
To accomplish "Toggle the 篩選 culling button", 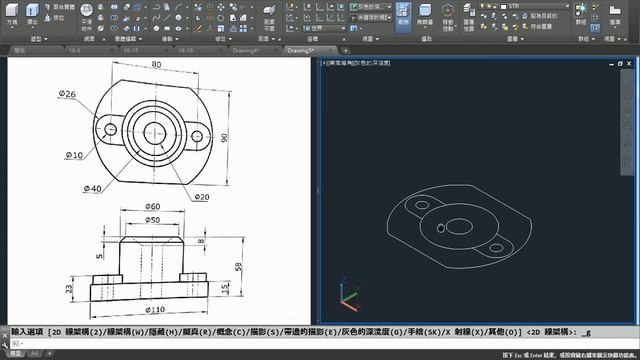I will [403, 16].
